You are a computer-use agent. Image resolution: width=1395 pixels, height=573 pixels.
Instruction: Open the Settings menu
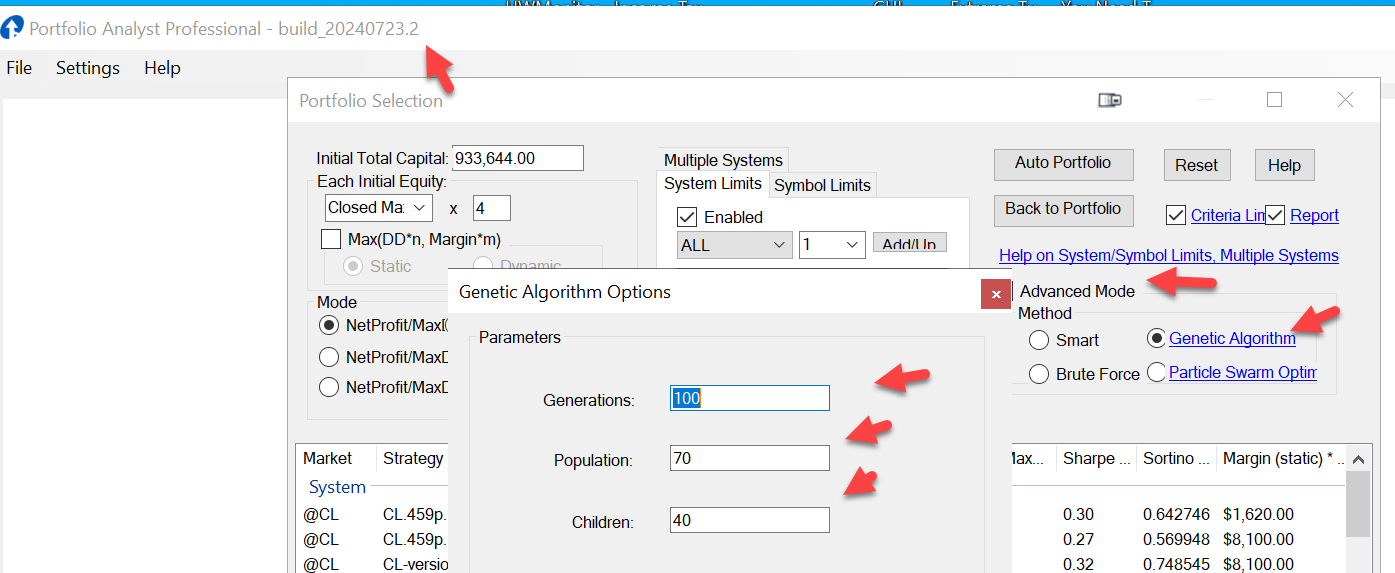tap(88, 68)
